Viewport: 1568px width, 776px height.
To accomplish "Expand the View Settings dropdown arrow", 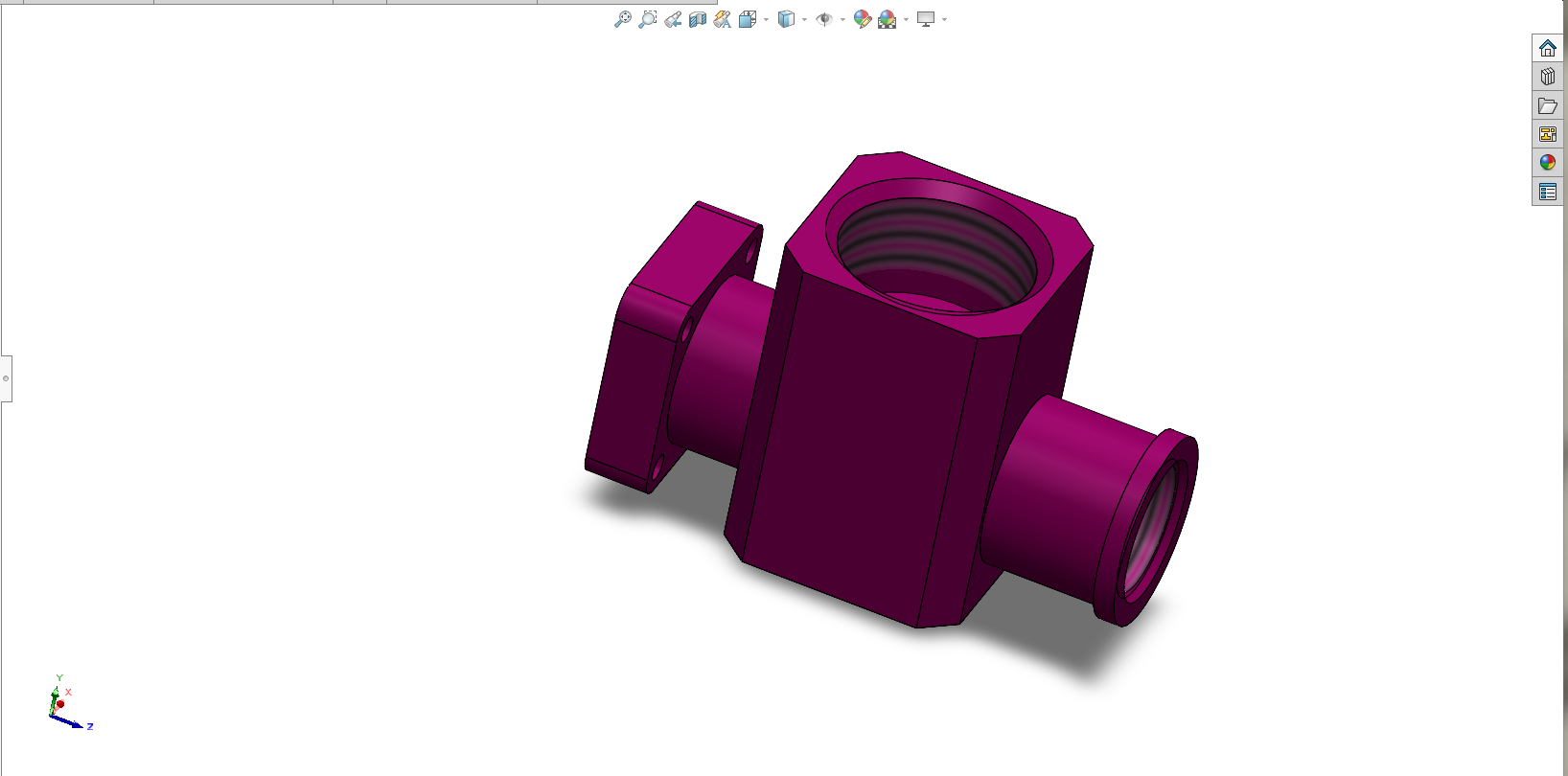I will click(944, 20).
